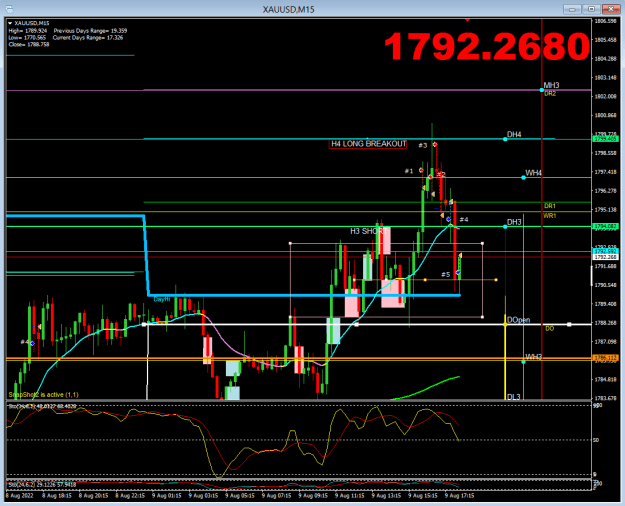Viewport: 625px width, 506px height.
Task: Close the XAUUSD,M15 chart window
Action: tap(611, 9)
